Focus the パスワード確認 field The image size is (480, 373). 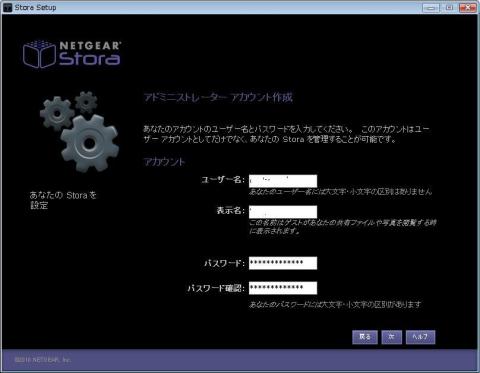point(283,288)
